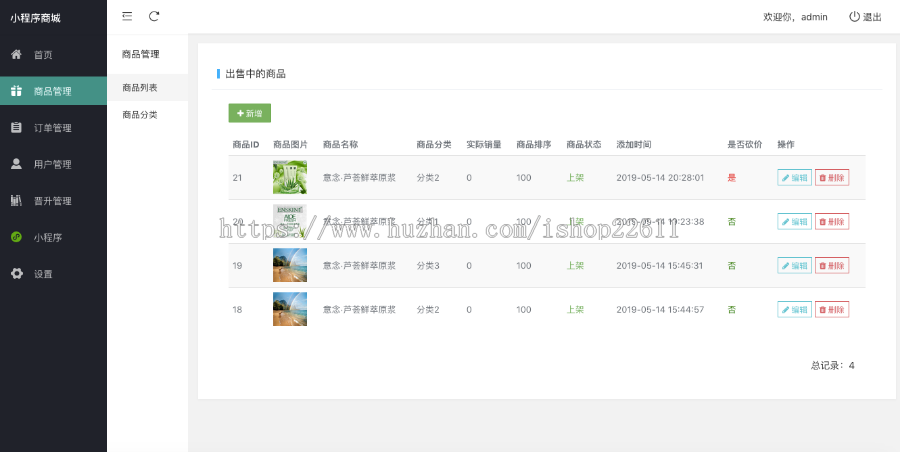Click the chart icon for 晋升管理

pos(17,200)
